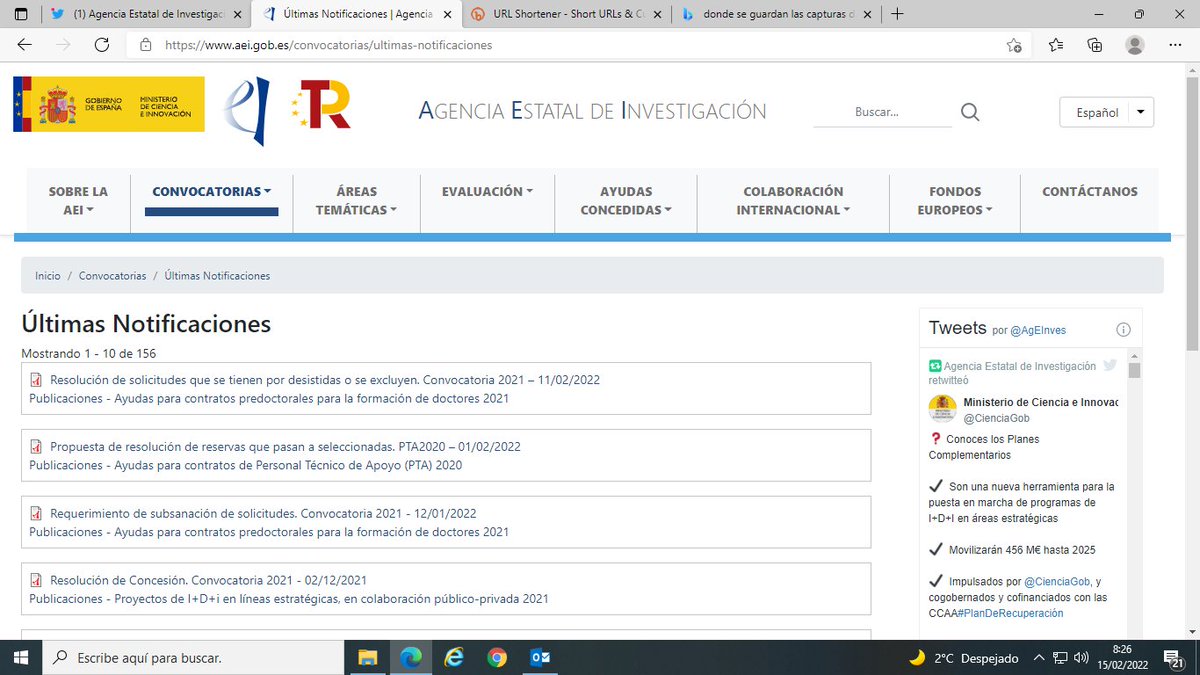This screenshot has width=1200, height=675.
Task: Open Google Chrome from the taskbar
Action: [x=497, y=657]
